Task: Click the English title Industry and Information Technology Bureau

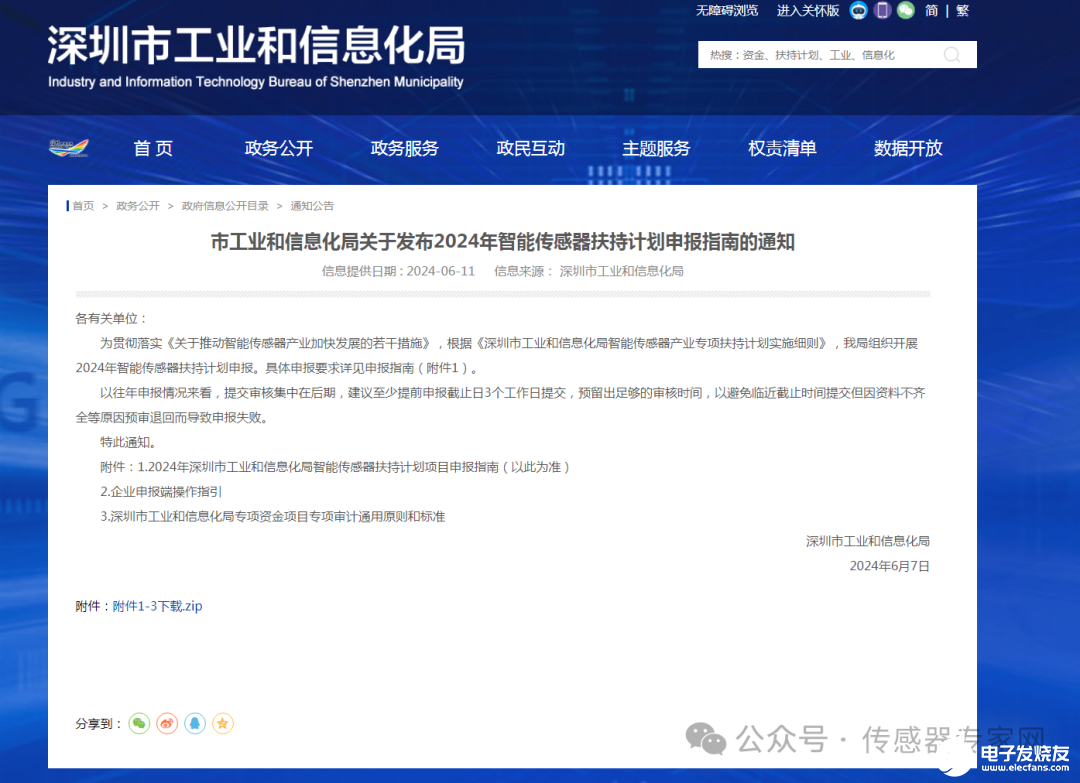Action: coord(256,82)
